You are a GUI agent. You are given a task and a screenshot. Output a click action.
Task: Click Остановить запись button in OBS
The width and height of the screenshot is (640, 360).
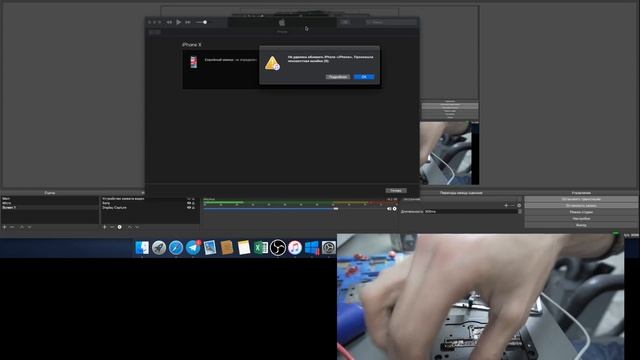581,206
